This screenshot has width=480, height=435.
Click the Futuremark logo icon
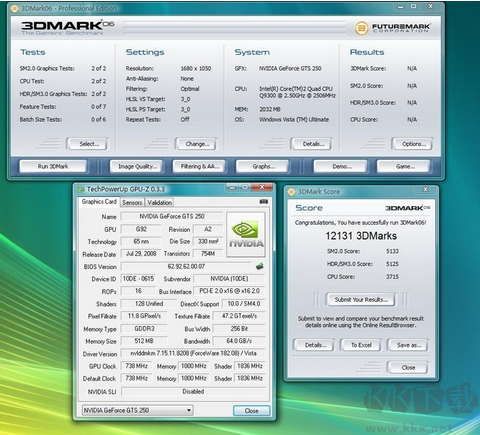pos(361,28)
